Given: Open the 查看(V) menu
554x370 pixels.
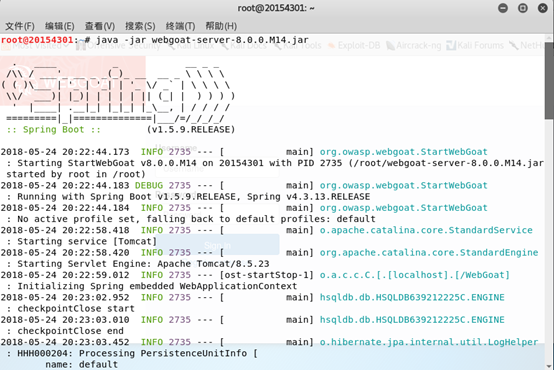Looking at the screenshot, I should pos(100,26).
